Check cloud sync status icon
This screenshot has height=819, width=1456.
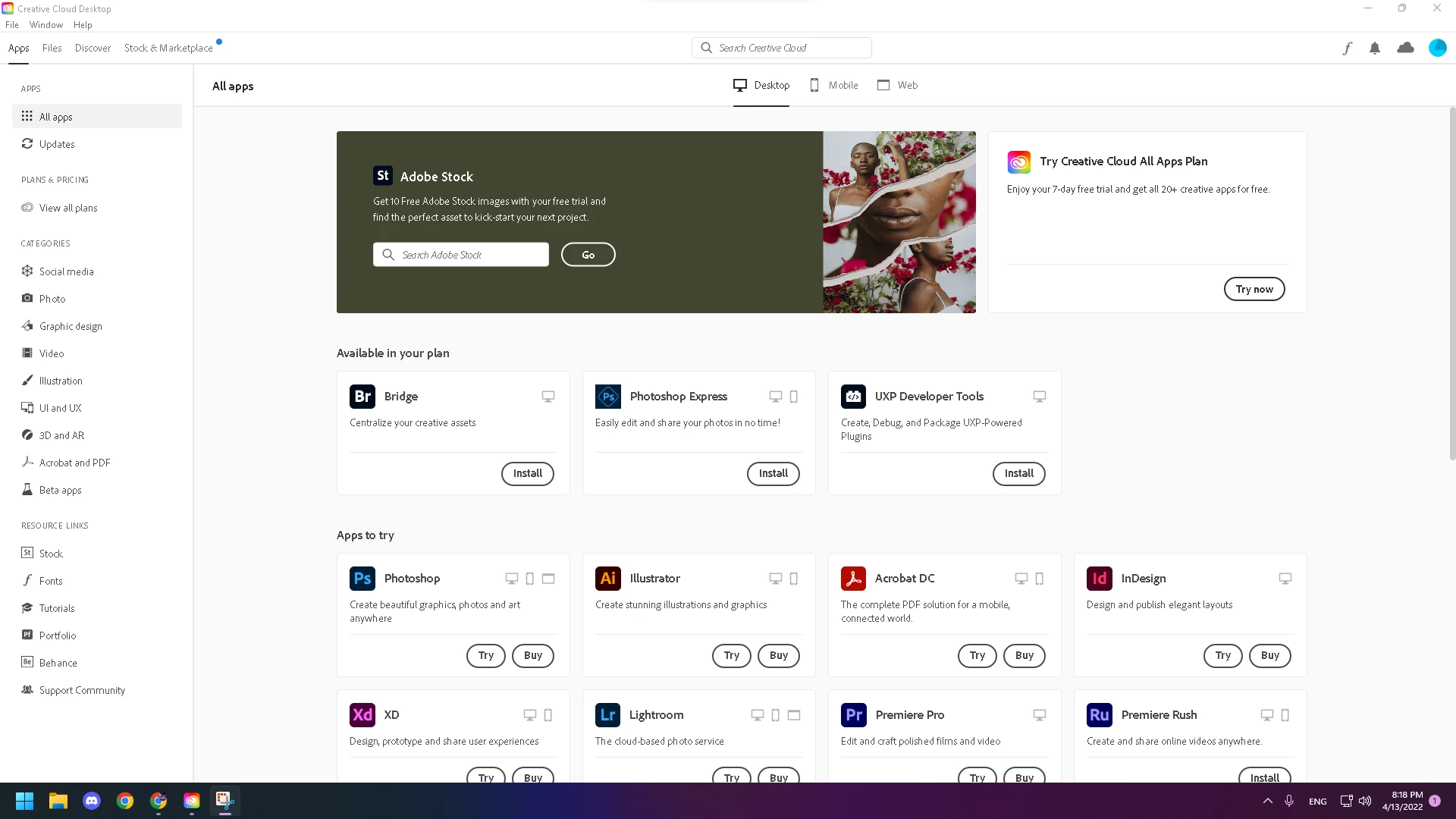point(1405,48)
